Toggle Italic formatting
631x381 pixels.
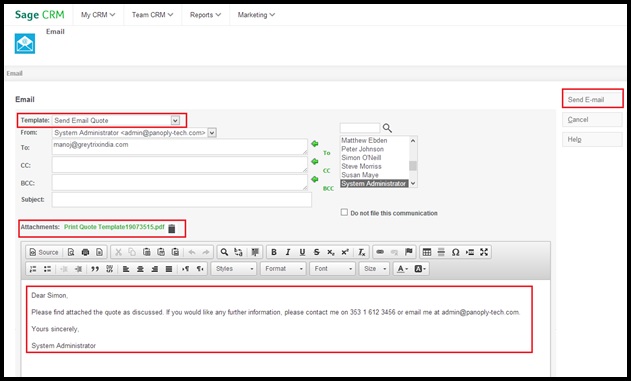tap(288, 252)
